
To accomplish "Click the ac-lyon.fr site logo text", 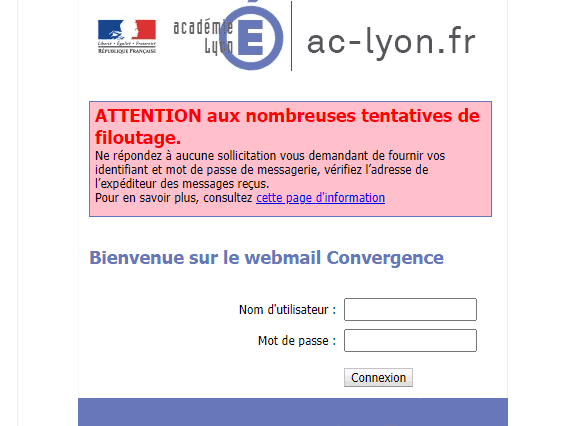I will pos(391,42).
